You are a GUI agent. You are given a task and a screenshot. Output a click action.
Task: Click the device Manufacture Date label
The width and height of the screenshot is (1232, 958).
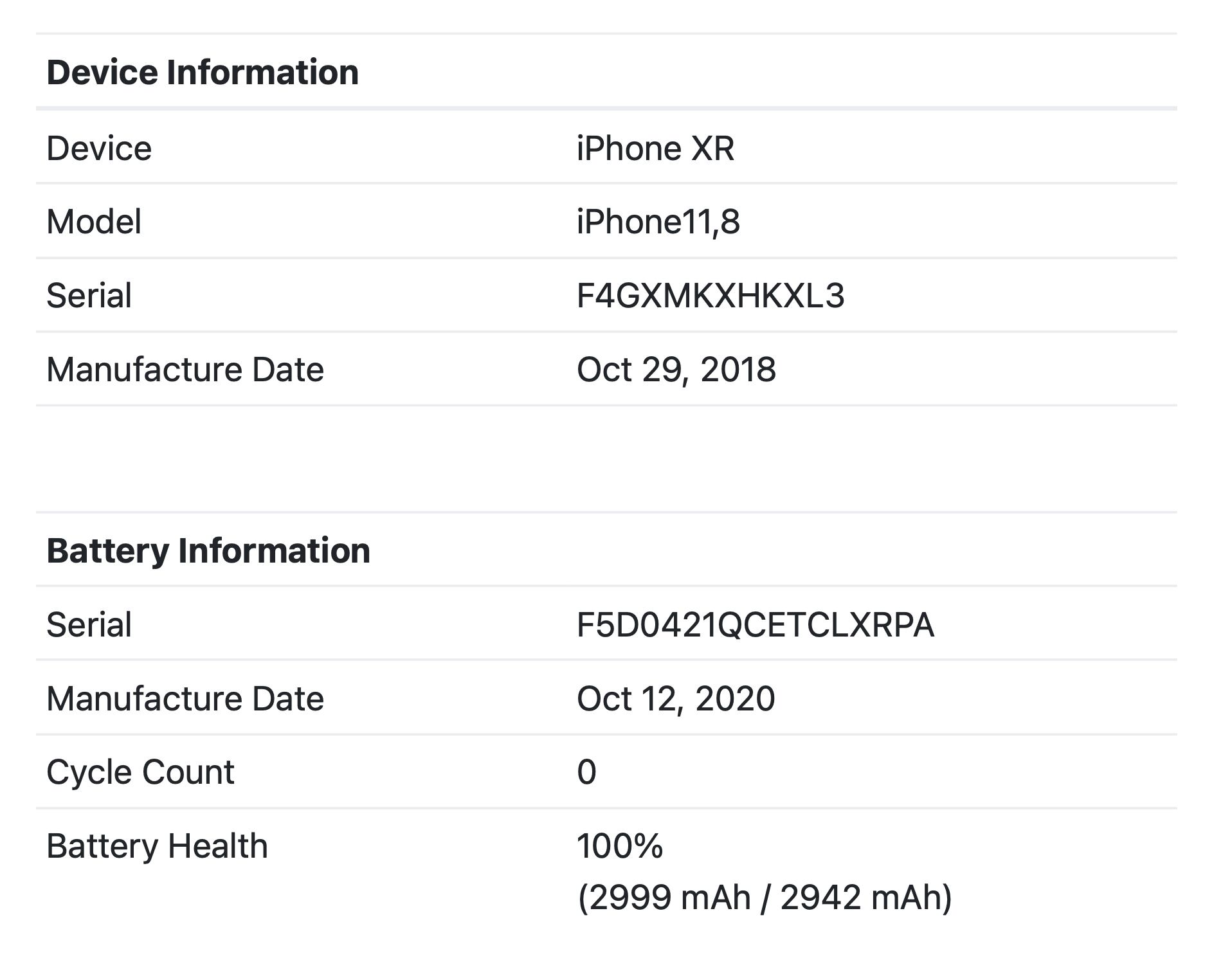pos(185,370)
